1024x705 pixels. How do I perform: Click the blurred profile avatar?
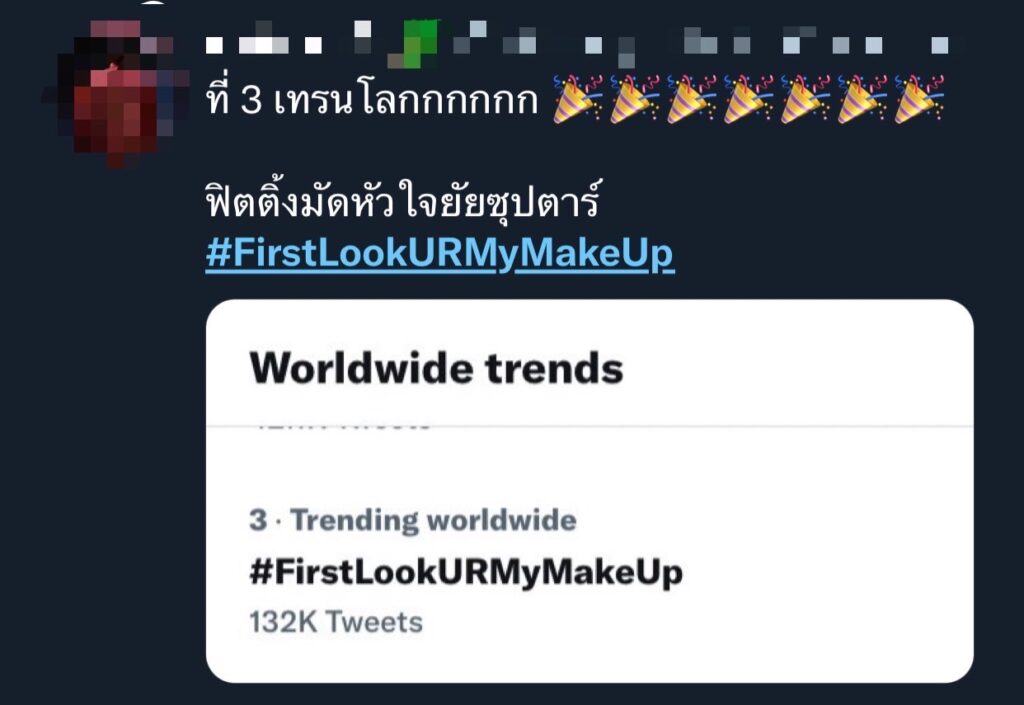coord(116,92)
